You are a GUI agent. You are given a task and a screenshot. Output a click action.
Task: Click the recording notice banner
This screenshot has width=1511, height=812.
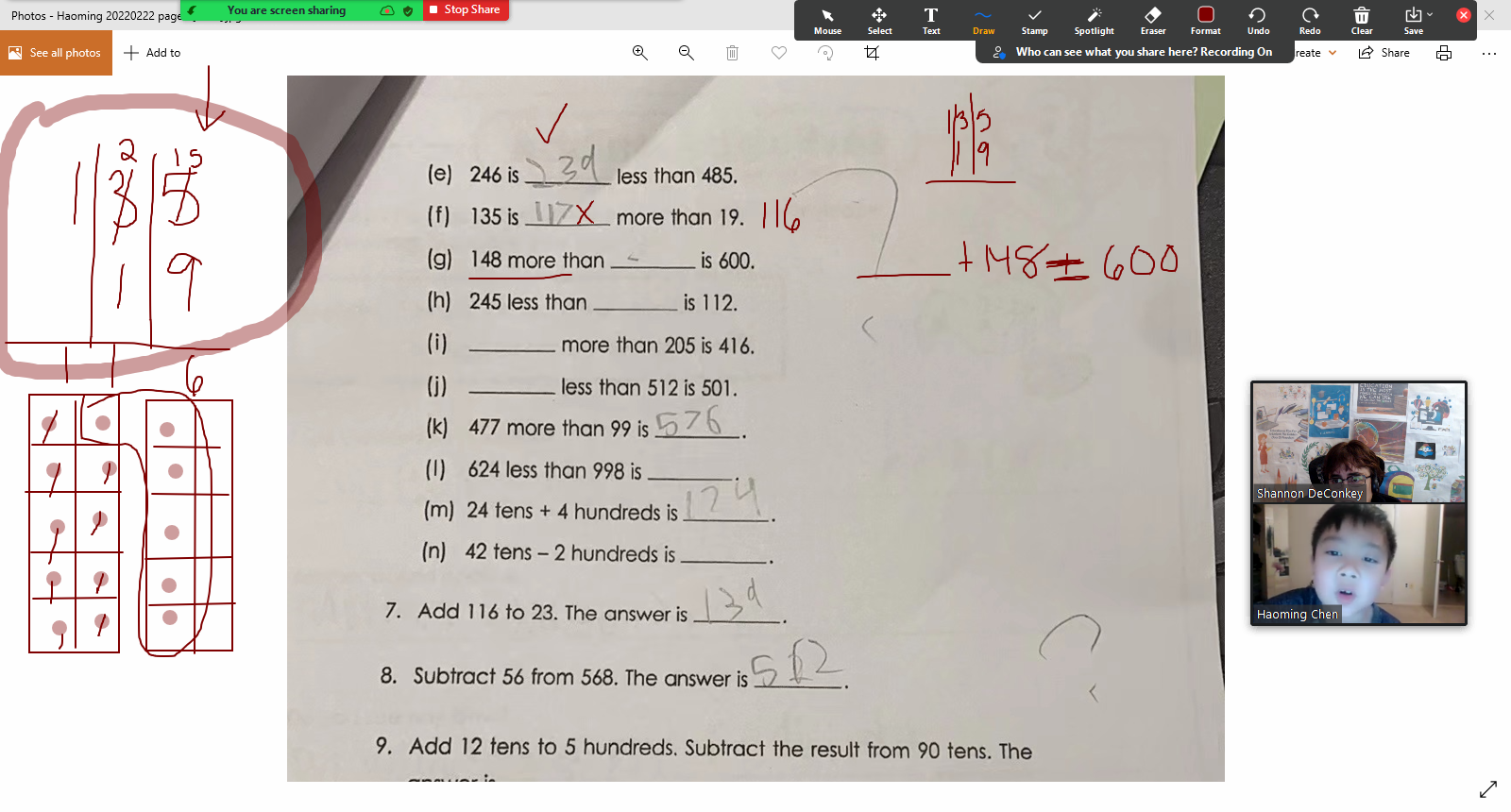coord(1134,52)
